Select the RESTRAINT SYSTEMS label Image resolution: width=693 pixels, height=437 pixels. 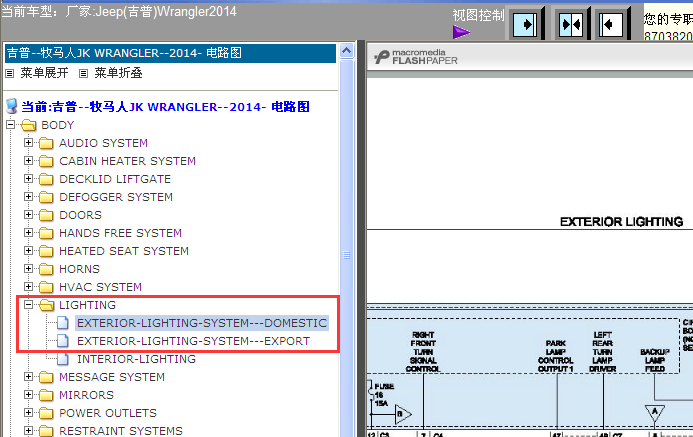pyautogui.click(x=121, y=431)
